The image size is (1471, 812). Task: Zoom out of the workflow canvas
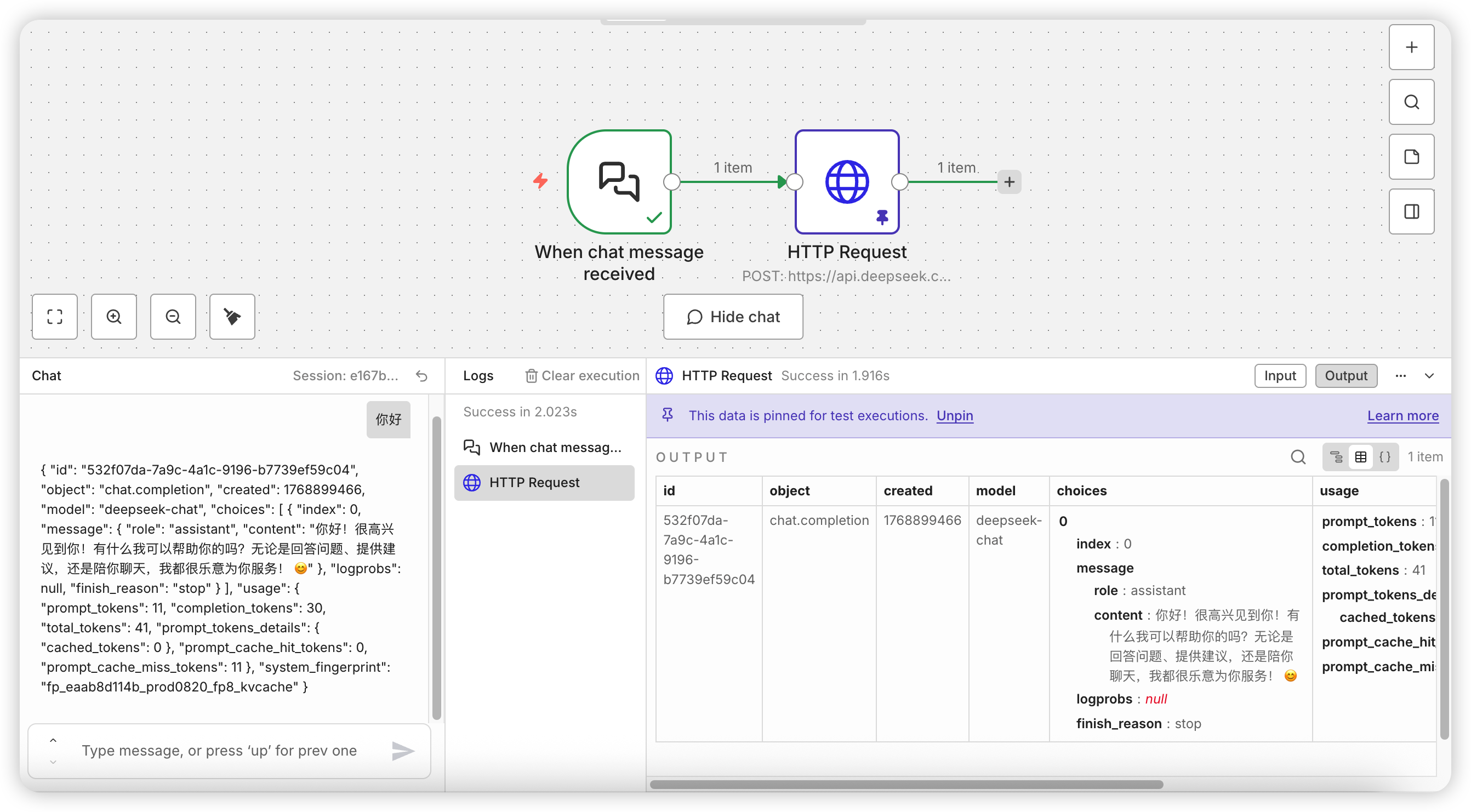point(173,317)
